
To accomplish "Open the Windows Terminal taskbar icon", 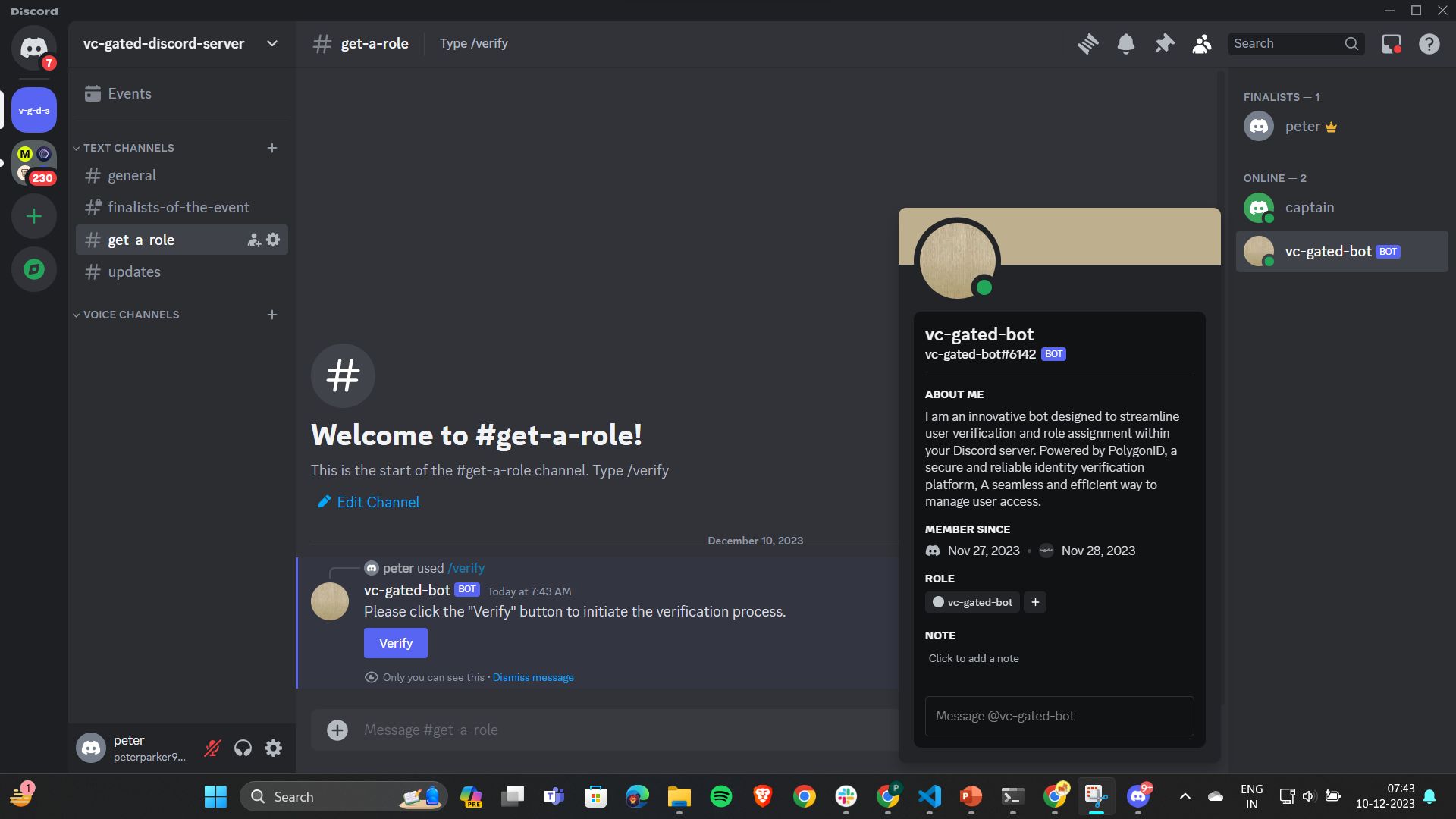I will coord(1013,796).
